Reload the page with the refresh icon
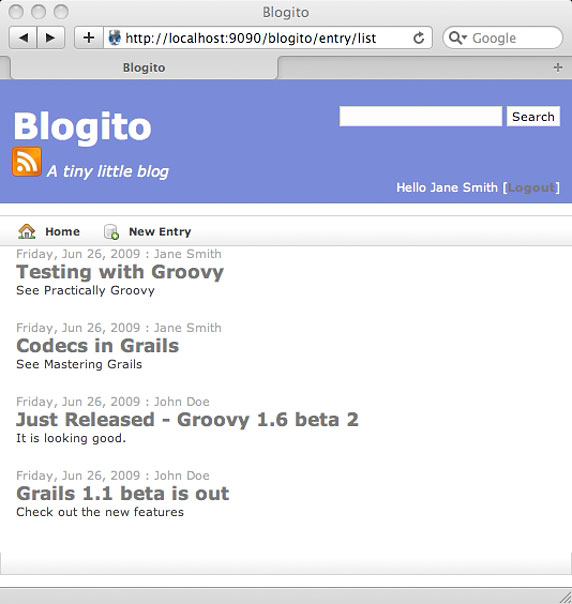The width and height of the screenshot is (572, 604). click(x=419, y=38)
